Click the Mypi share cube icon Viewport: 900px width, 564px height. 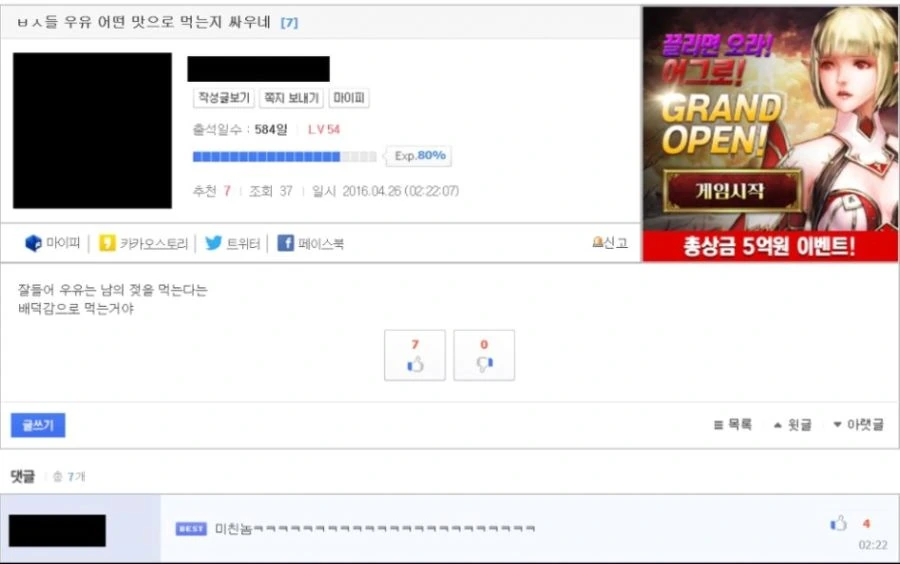point(33,243)
